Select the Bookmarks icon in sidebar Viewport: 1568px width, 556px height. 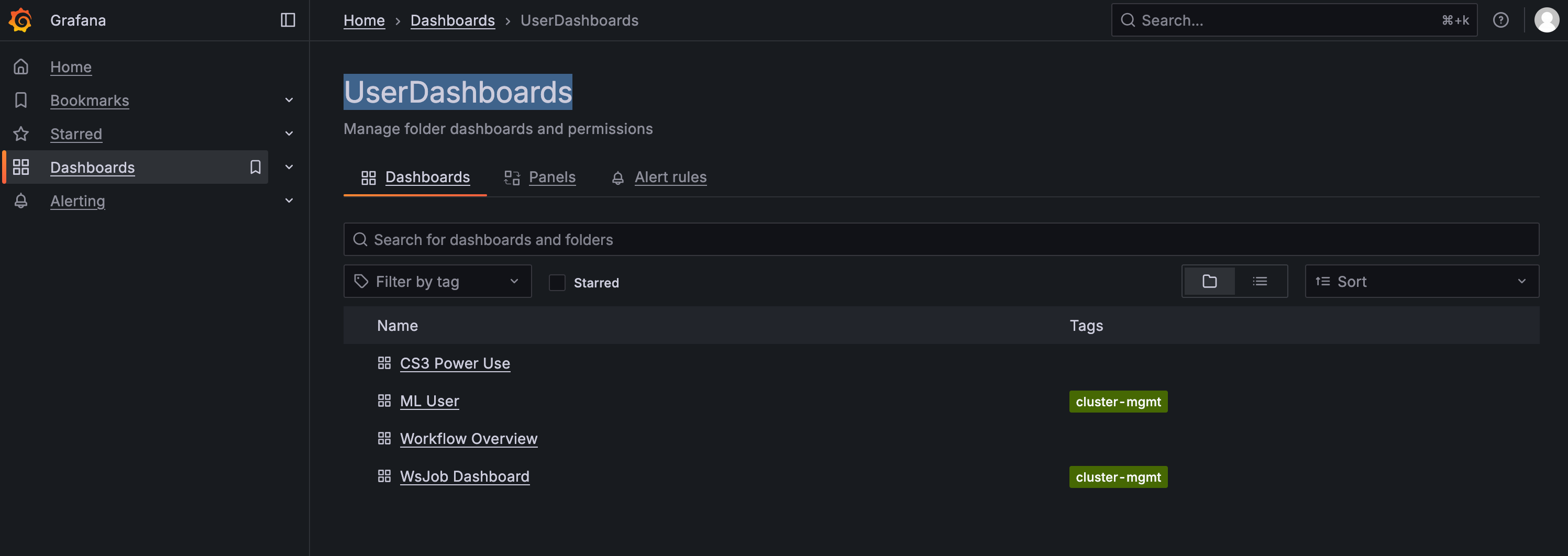(x=21, y=100)
